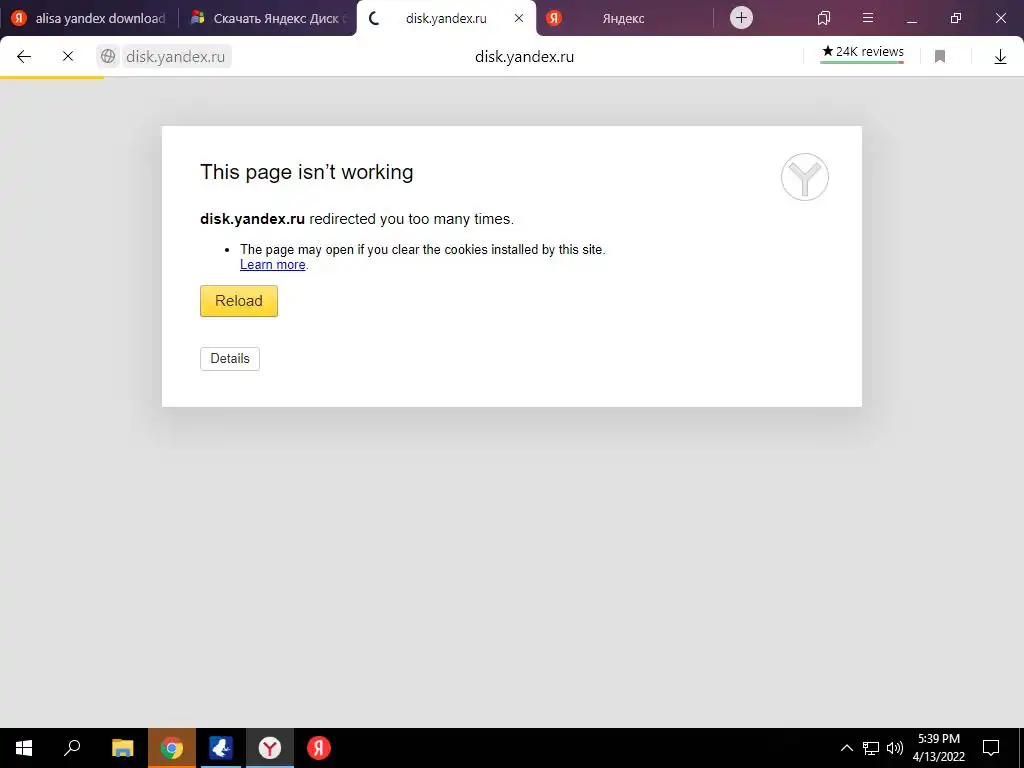The image size is (1024, 768).
Task: Switch to the Яндекс tab
Action: [x=623, y=18]
